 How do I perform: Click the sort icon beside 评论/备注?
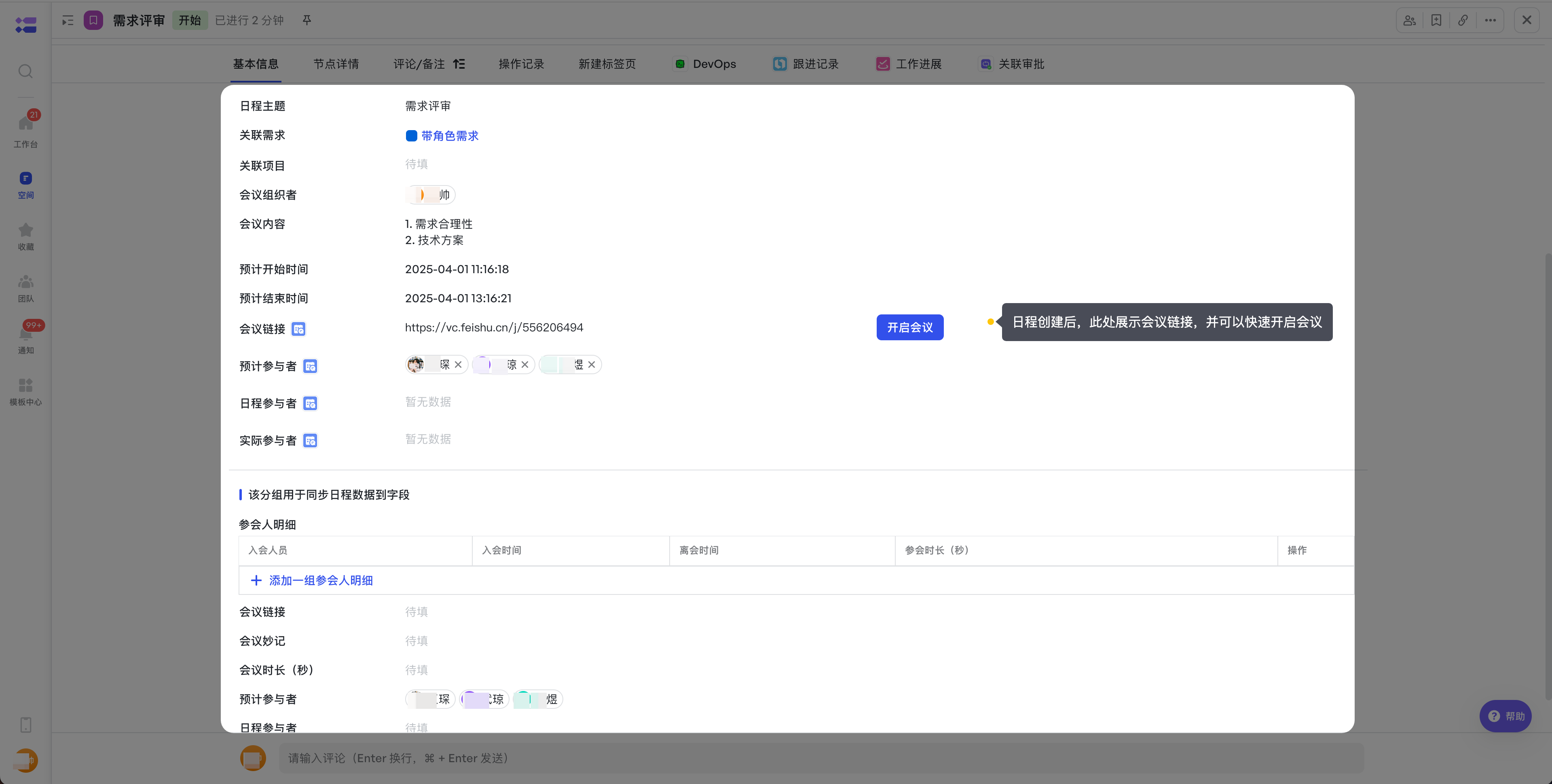point(459,64)
